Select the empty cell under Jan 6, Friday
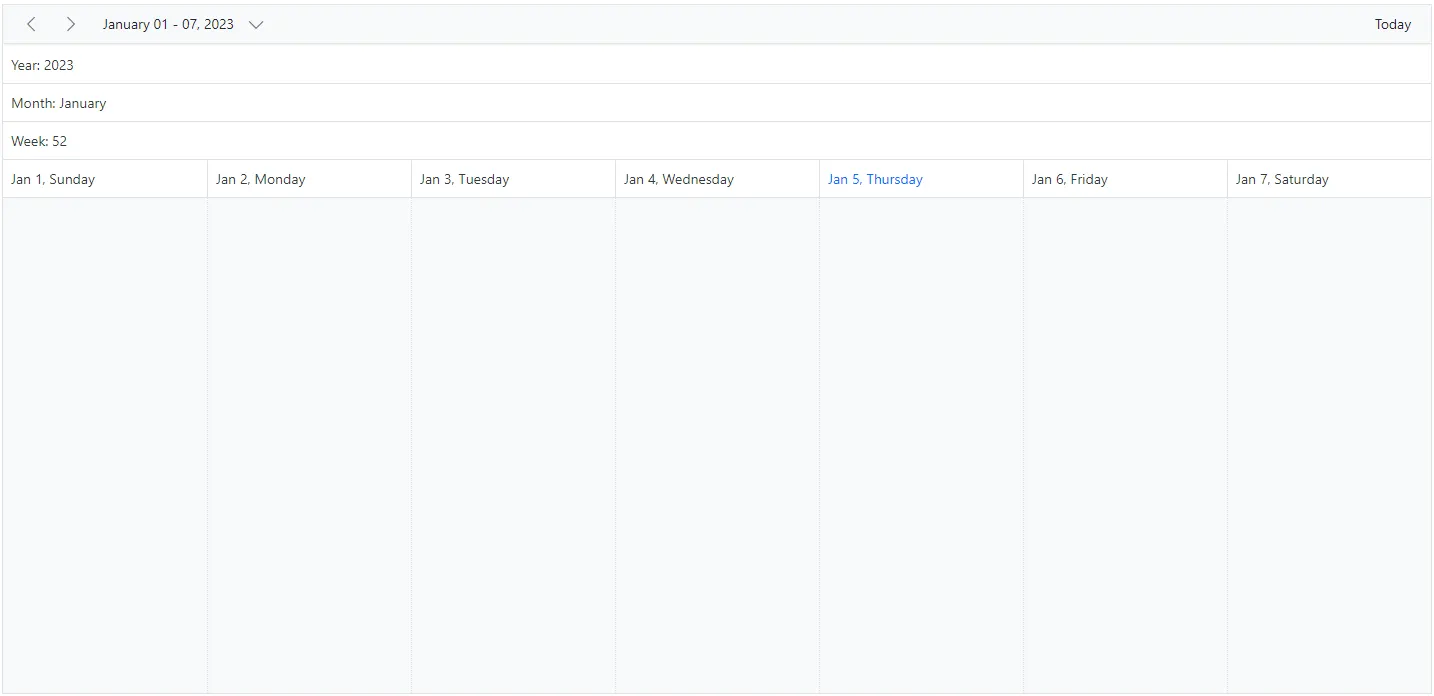This screenshot has height=696, width=1434. [1125, 445]
